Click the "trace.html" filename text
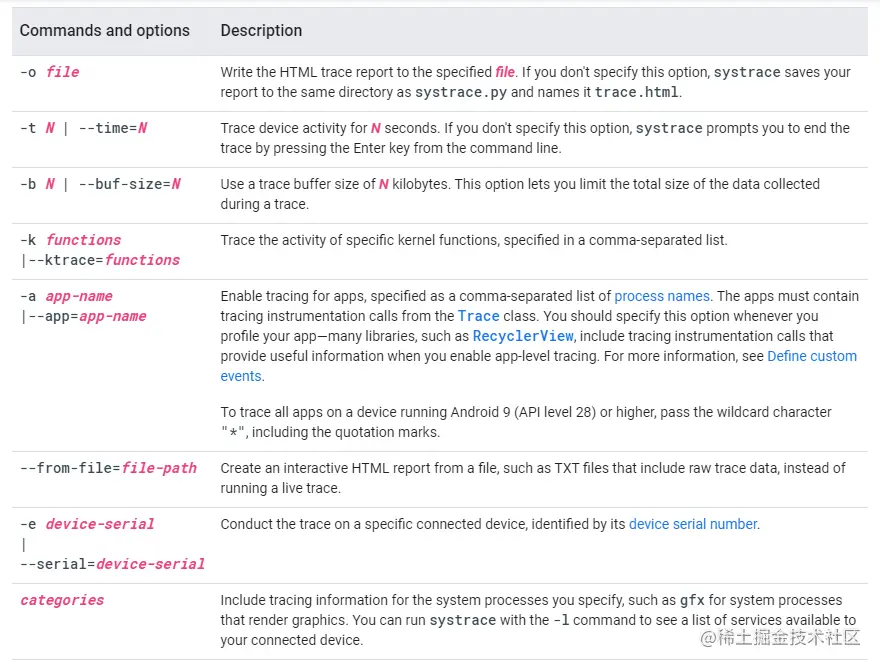Screen dimensions: 880x667 point(636,92)
